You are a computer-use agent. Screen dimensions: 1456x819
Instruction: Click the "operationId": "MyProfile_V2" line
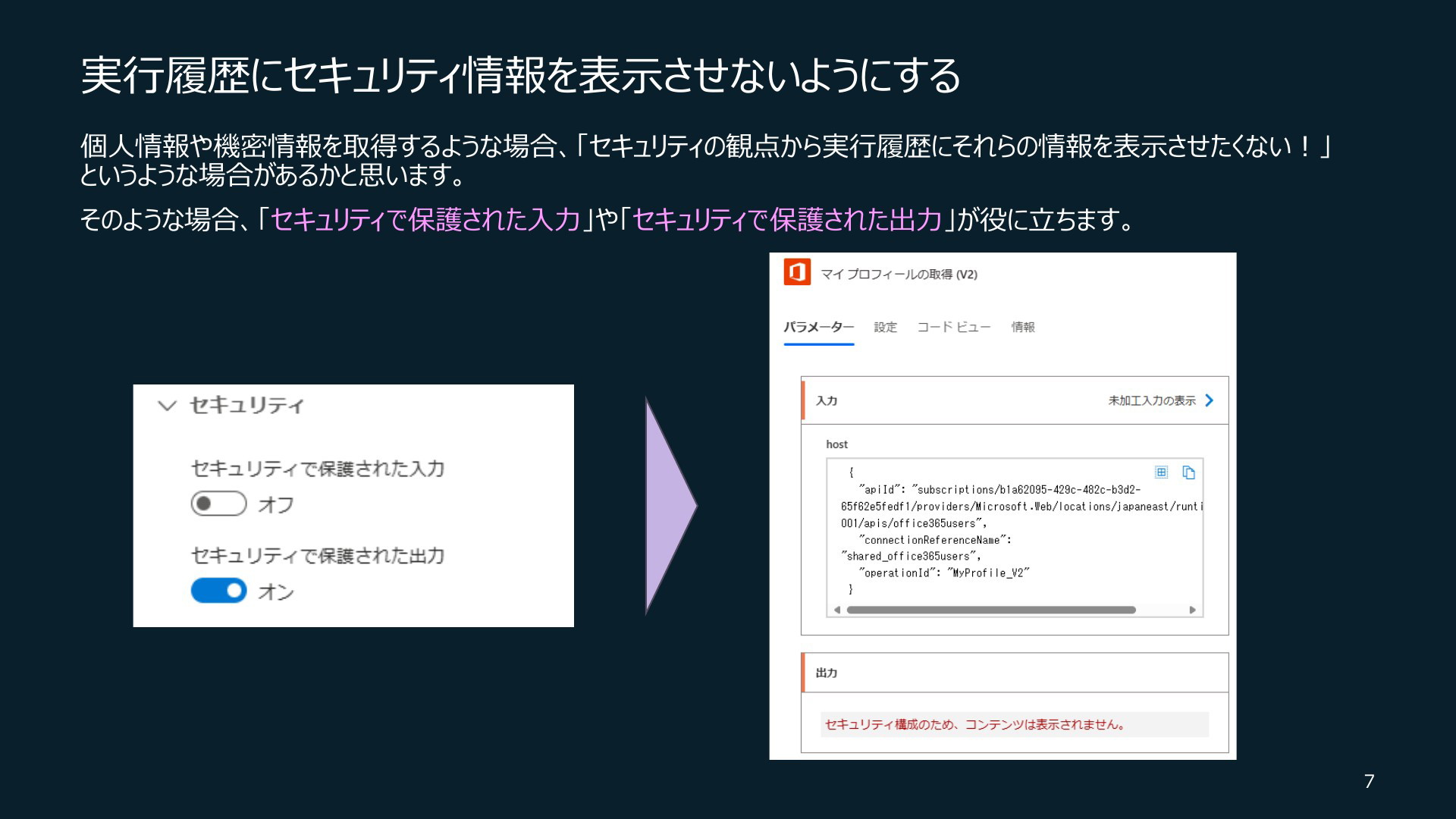(x=944, y=573)
